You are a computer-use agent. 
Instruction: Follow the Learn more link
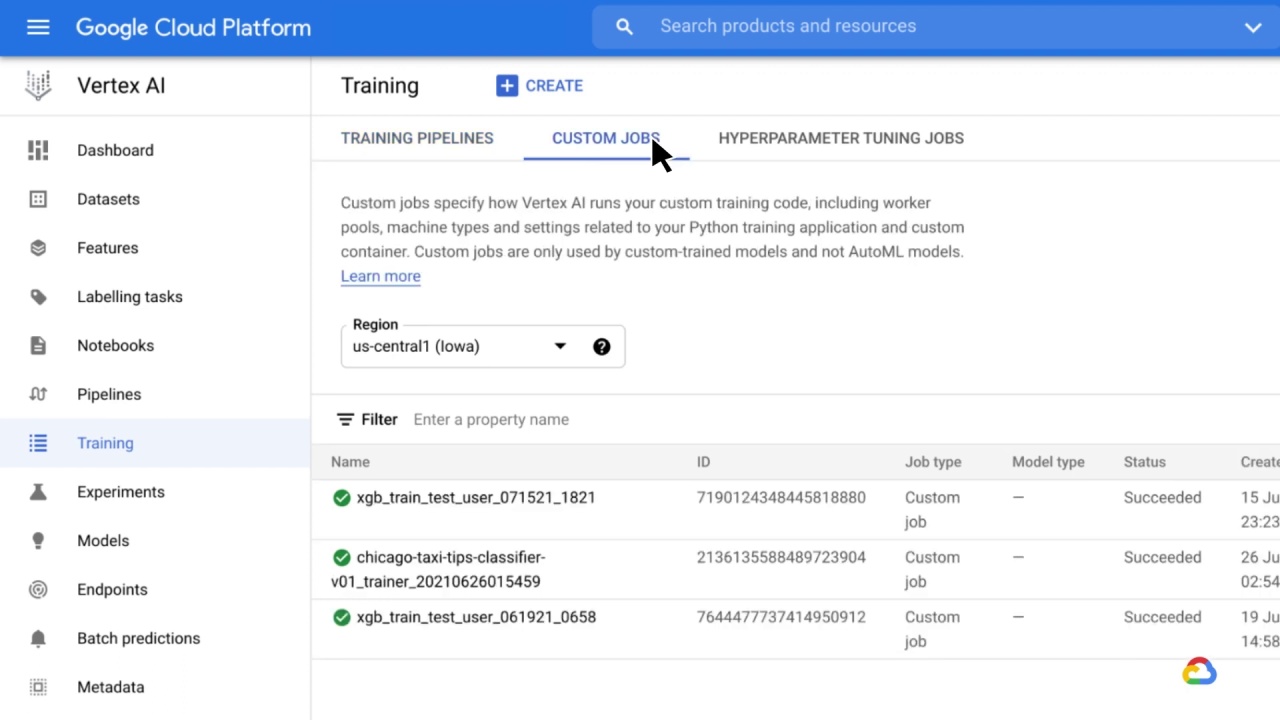(380, 277)
